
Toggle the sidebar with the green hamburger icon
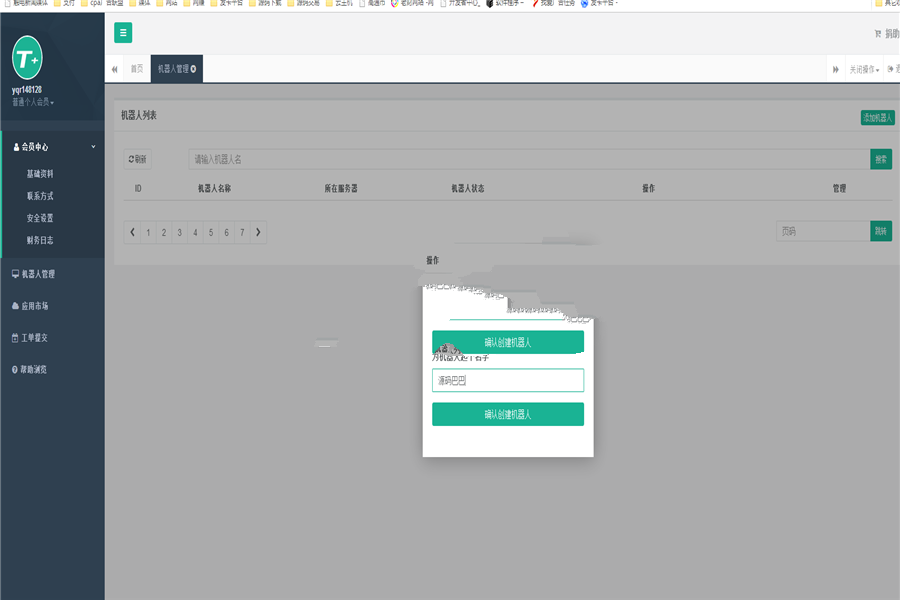tap(123, 33)
